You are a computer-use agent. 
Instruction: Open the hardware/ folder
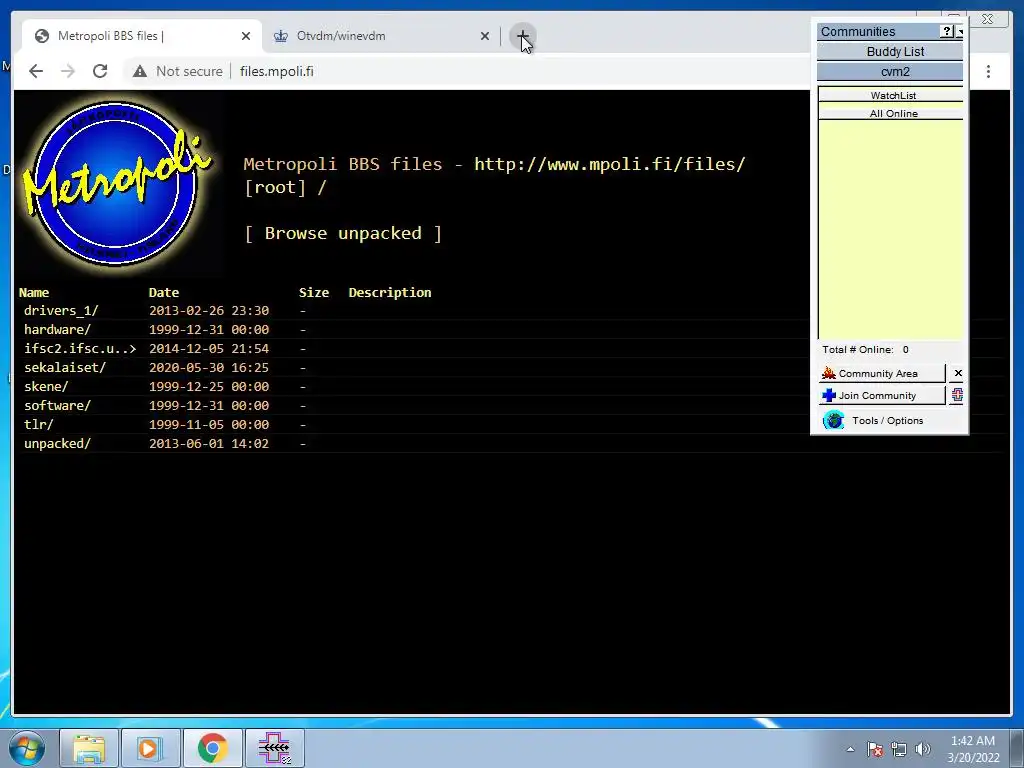click(57, 330)
